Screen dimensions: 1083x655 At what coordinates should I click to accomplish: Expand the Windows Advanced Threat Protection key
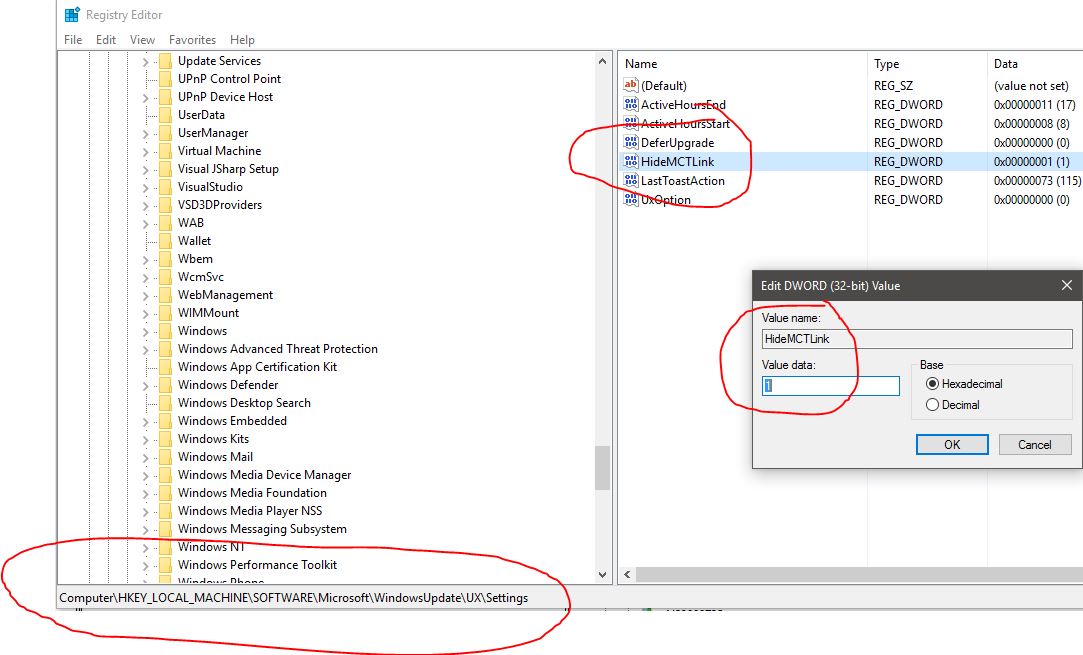coord(145,350)
